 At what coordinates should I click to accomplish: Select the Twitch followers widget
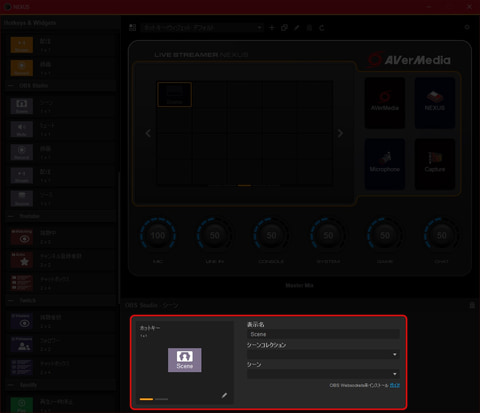pos(22,344)
